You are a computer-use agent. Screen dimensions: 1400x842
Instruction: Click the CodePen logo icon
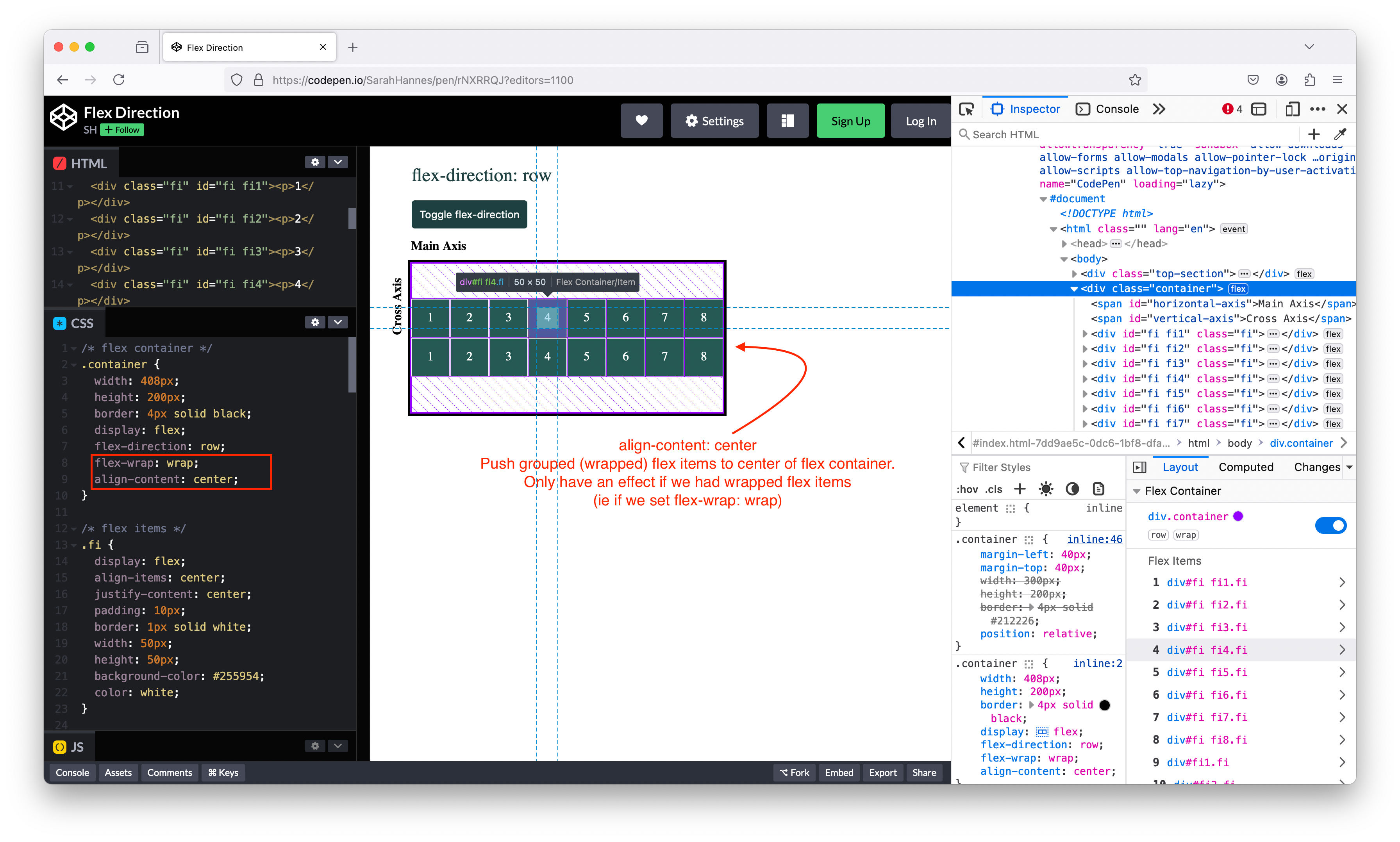(63, 118)
